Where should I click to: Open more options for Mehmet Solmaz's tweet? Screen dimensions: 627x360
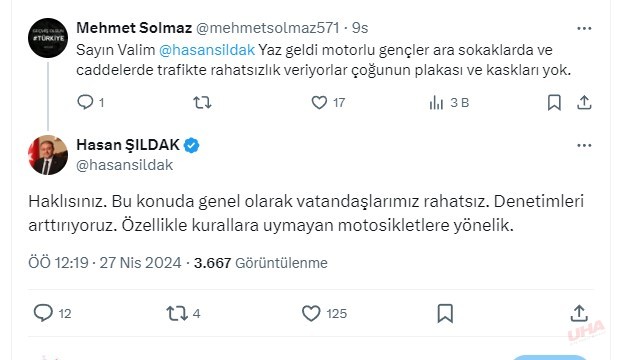pos(584,28)
